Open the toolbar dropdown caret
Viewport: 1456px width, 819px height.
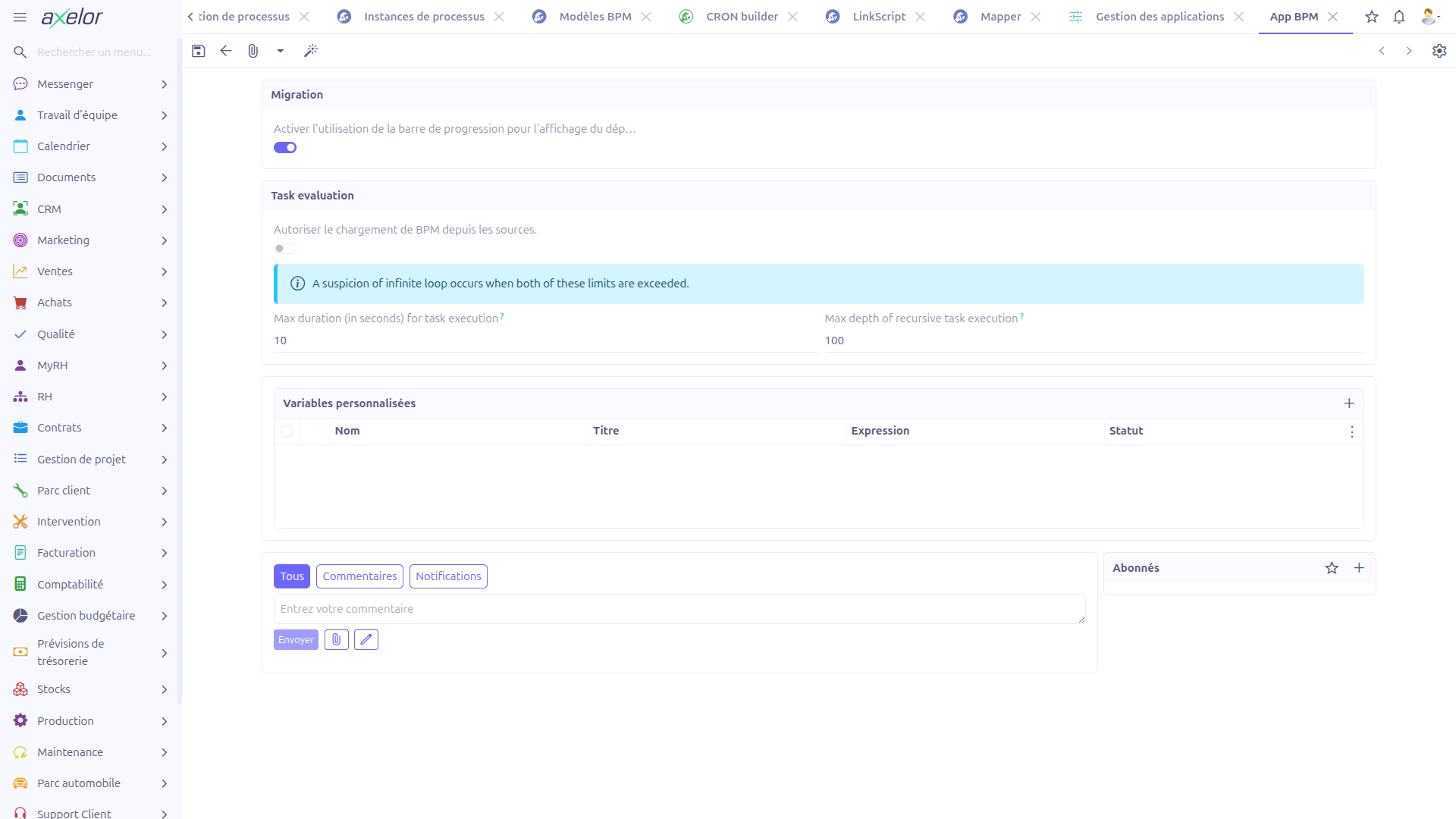point(281,51)
